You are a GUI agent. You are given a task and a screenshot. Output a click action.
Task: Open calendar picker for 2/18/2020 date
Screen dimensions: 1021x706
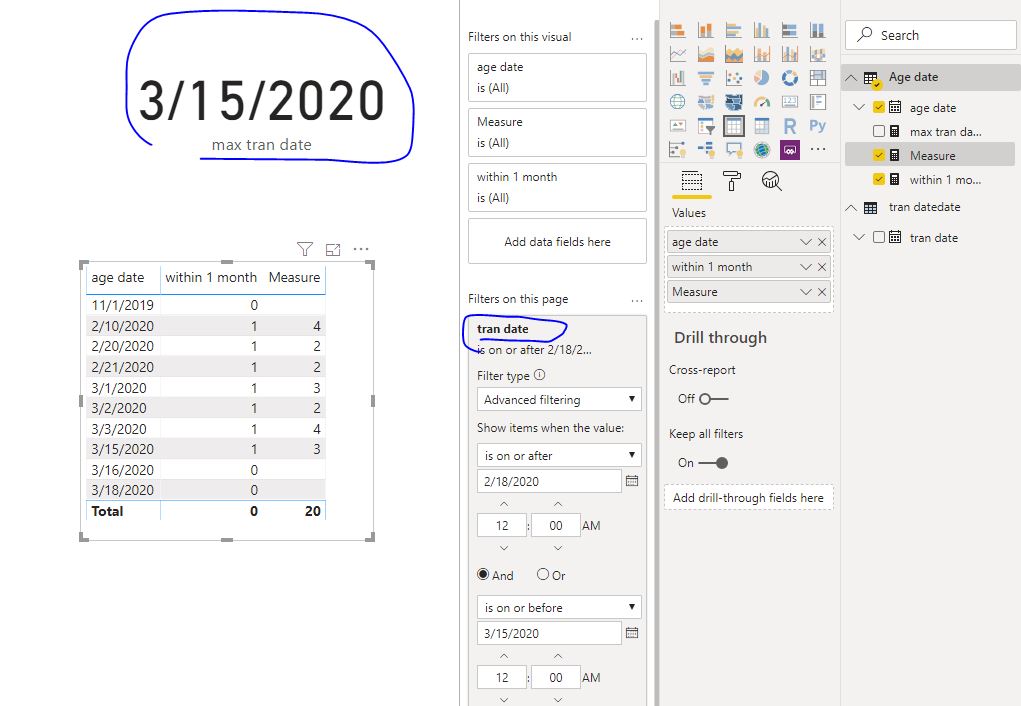pos(632,481)
